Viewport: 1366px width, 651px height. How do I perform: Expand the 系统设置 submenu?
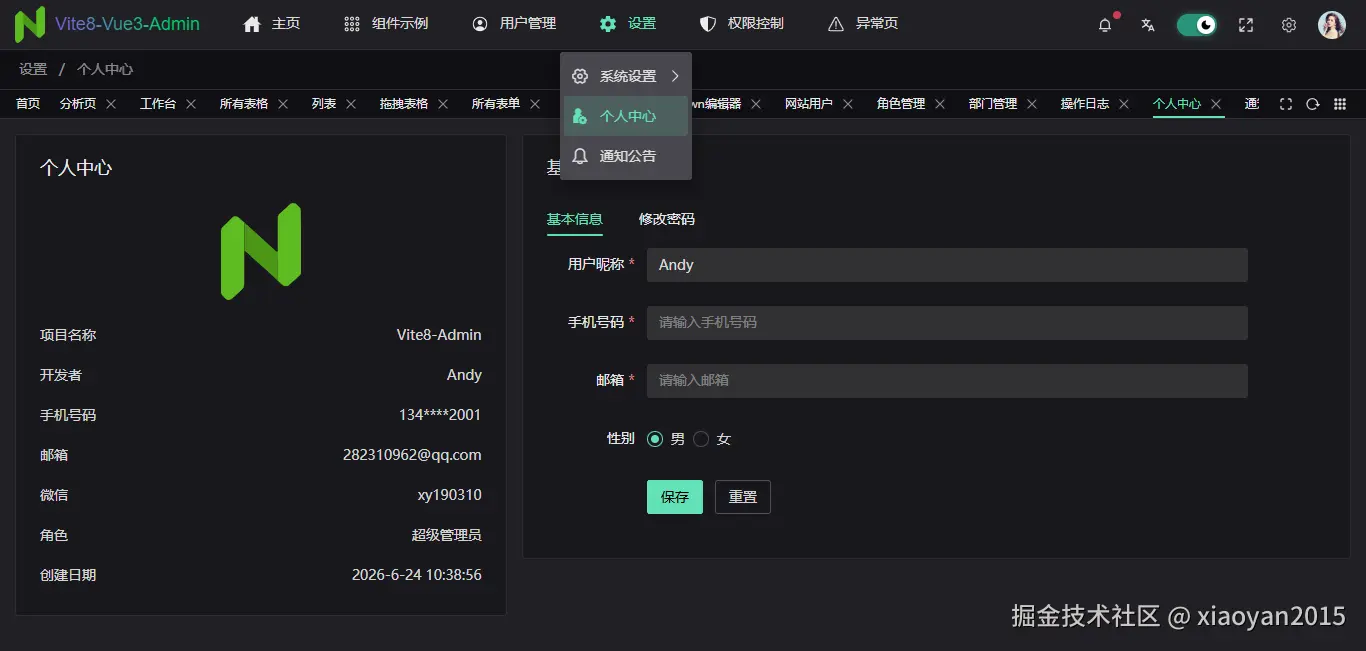626,76
